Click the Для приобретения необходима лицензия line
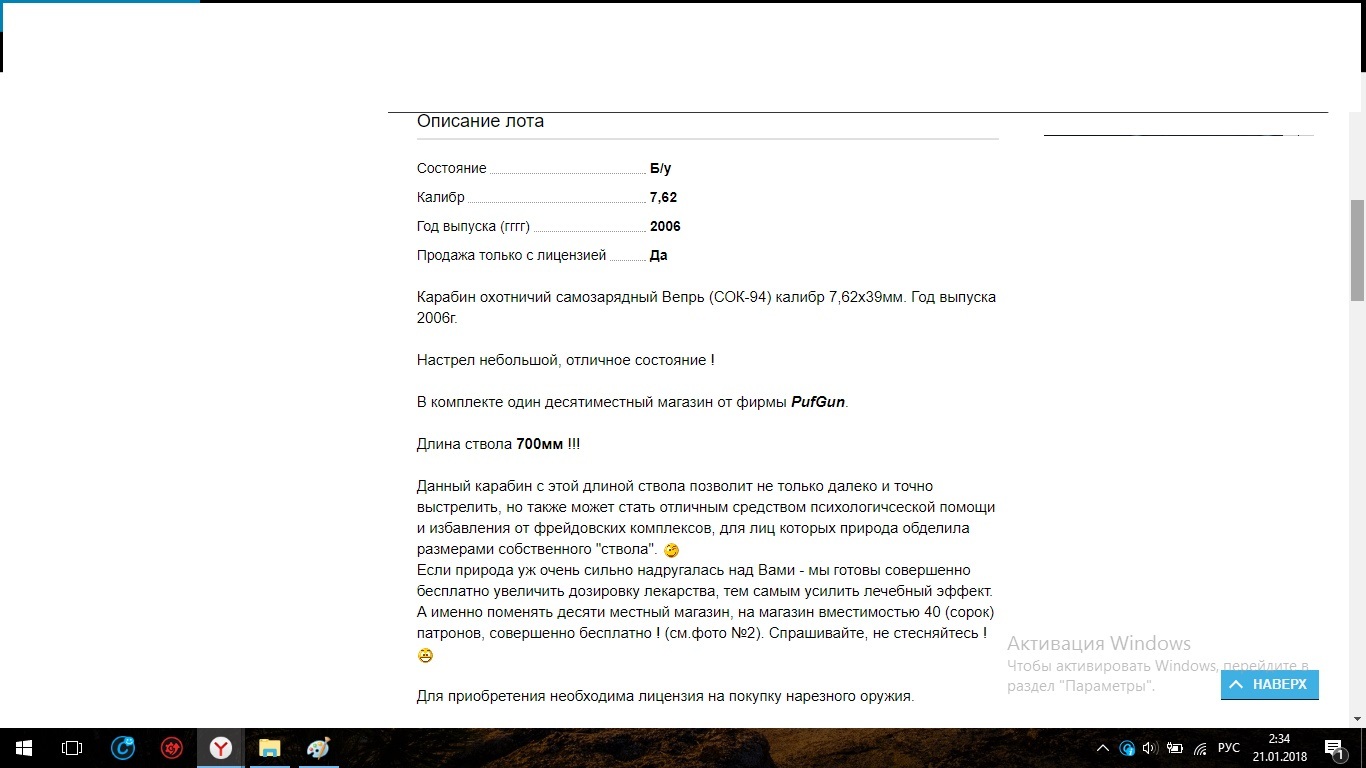This screenshot has width=1366, height=768. 665,696
